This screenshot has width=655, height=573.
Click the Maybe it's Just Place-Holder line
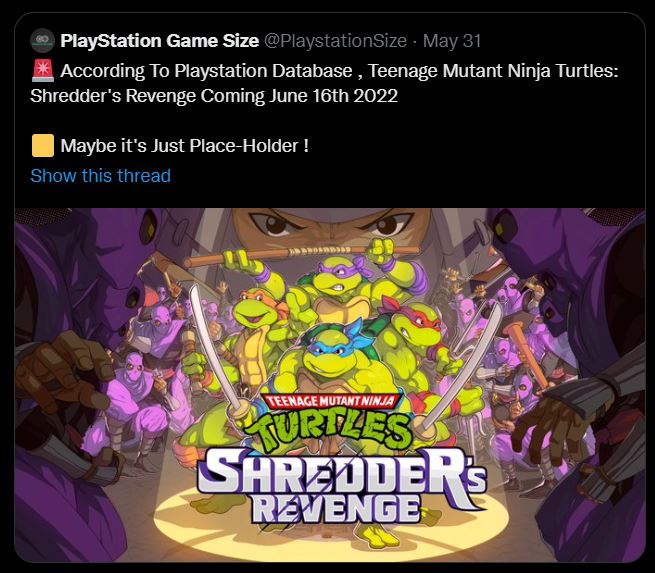pos(184,146)
